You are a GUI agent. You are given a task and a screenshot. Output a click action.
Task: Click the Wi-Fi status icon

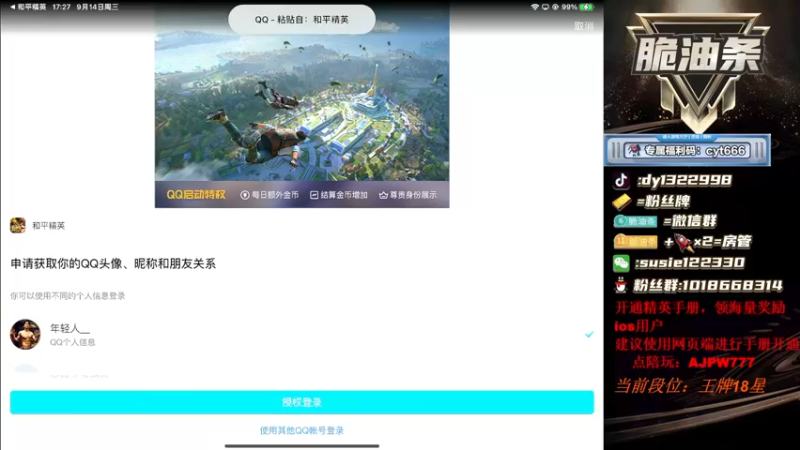click(x=535, y=7)
